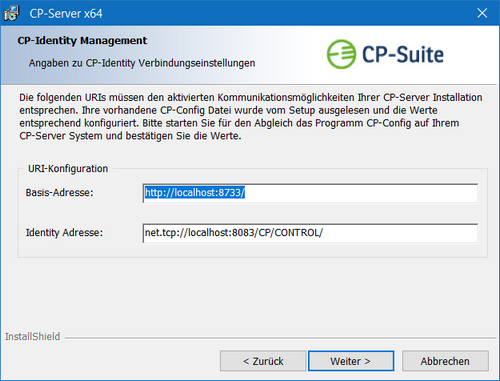The image size is (500, 381).
Task: Continue setup with the Weiter button
Action: pos(351,361)
